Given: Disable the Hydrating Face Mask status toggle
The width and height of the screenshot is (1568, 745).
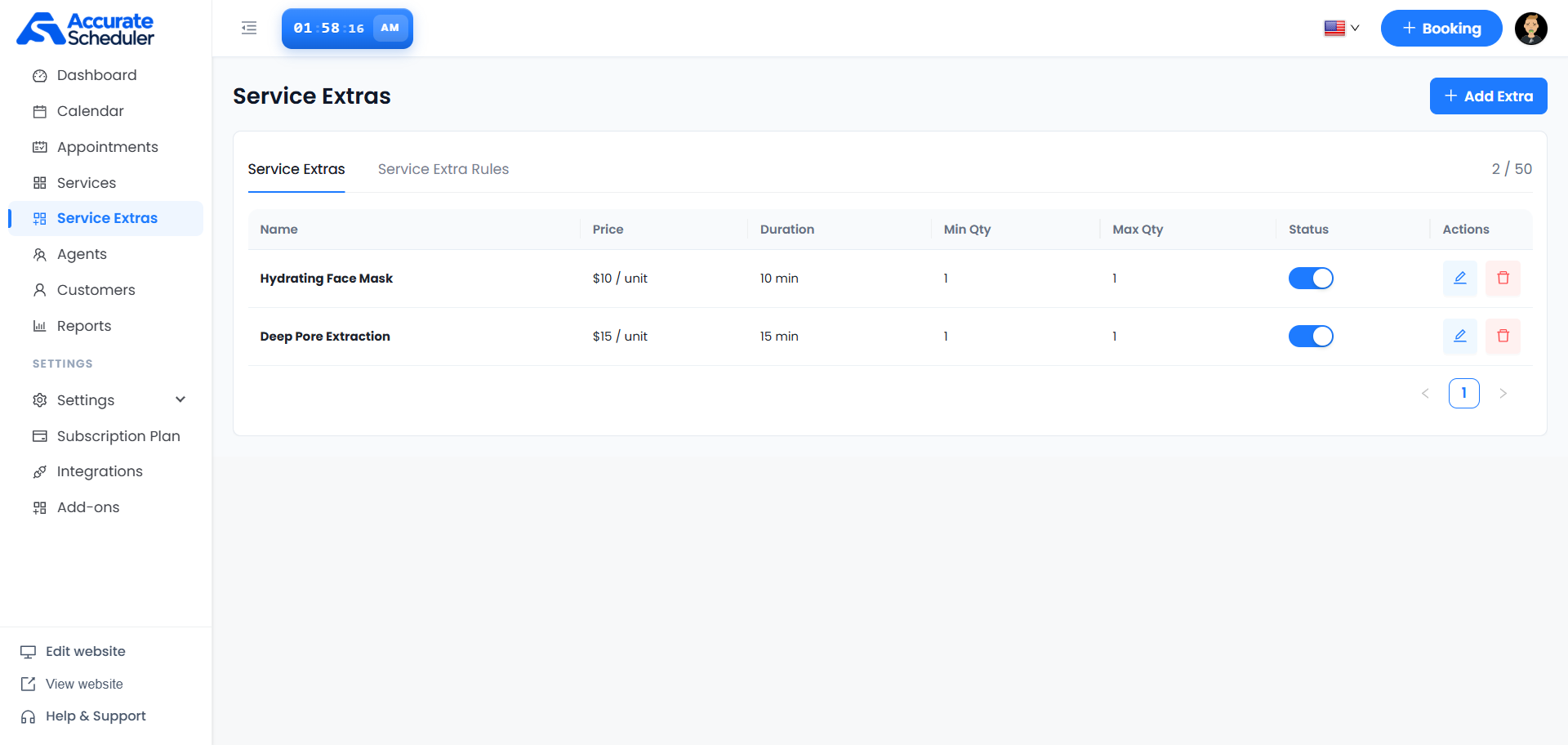Looking at the screenshot, I should click(x=1311, y=279).
